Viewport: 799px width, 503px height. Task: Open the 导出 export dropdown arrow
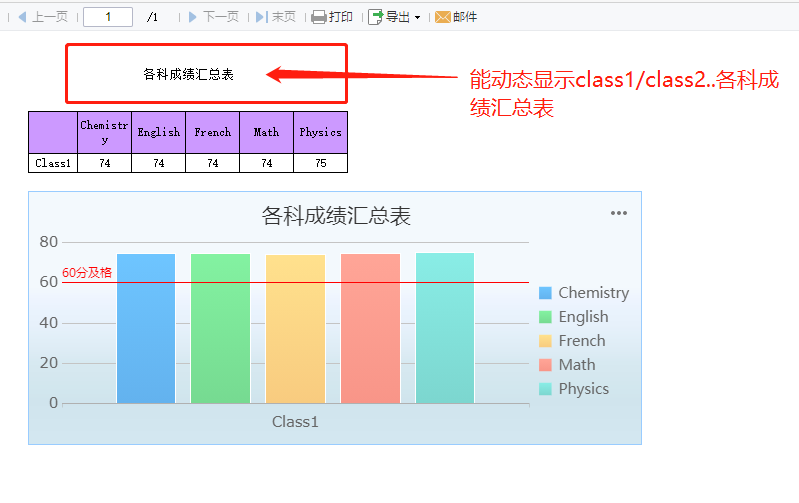tap(417, 17)
